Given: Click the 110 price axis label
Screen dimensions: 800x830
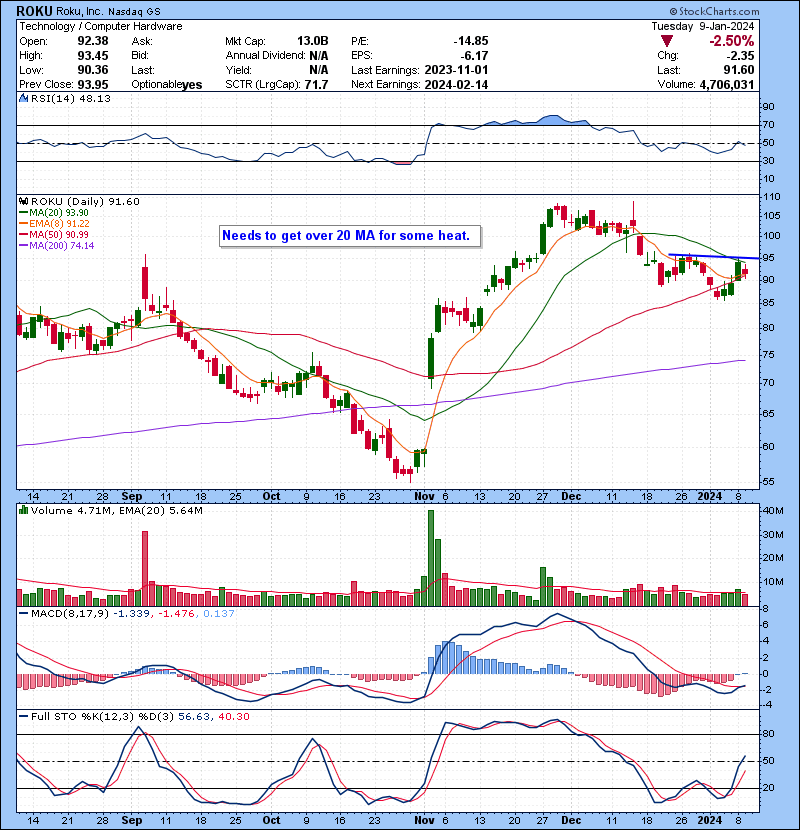Looking at the screenshot, I should (x=771, y=197).
